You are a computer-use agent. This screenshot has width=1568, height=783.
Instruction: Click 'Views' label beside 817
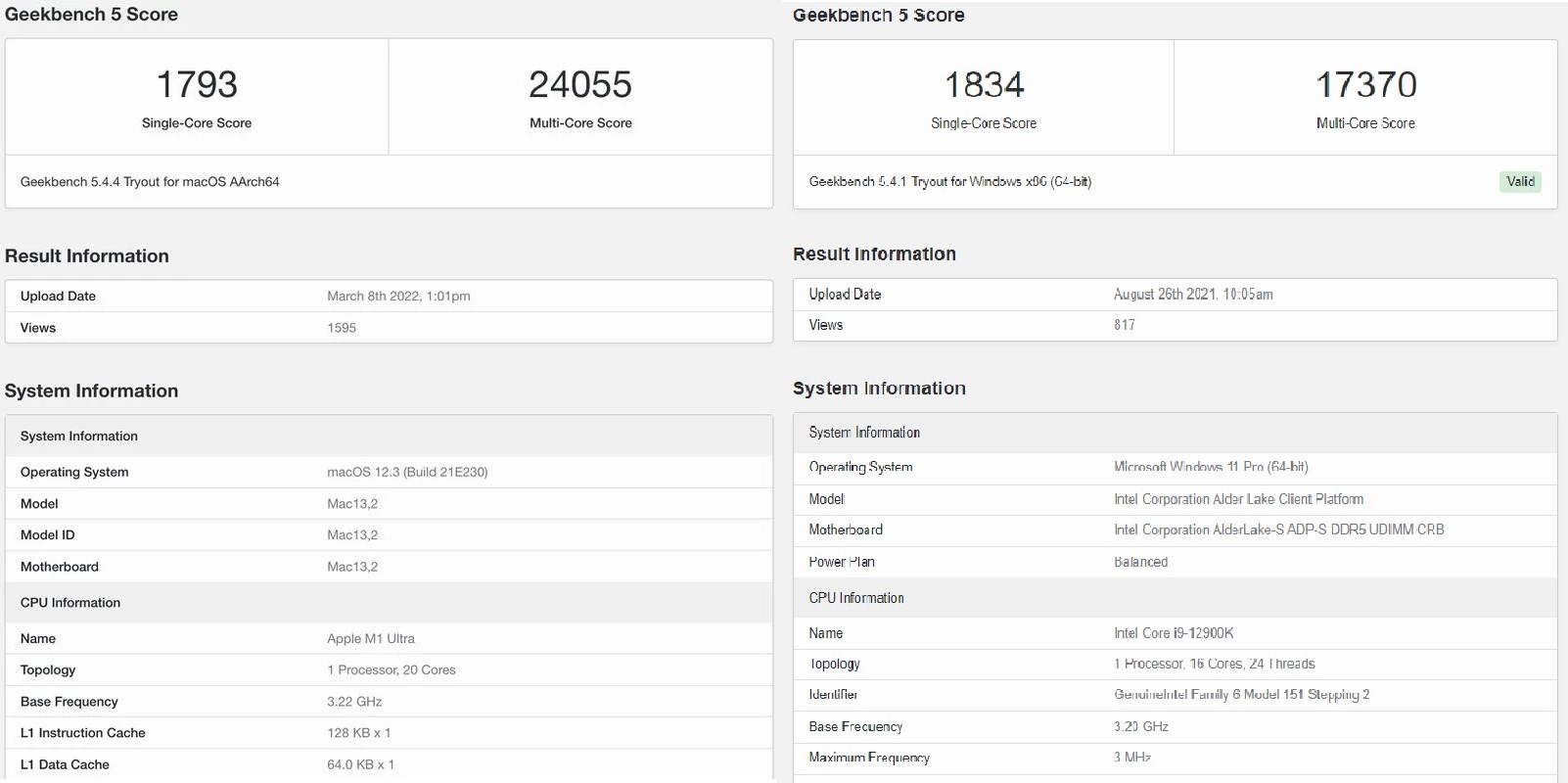[826, 325]
